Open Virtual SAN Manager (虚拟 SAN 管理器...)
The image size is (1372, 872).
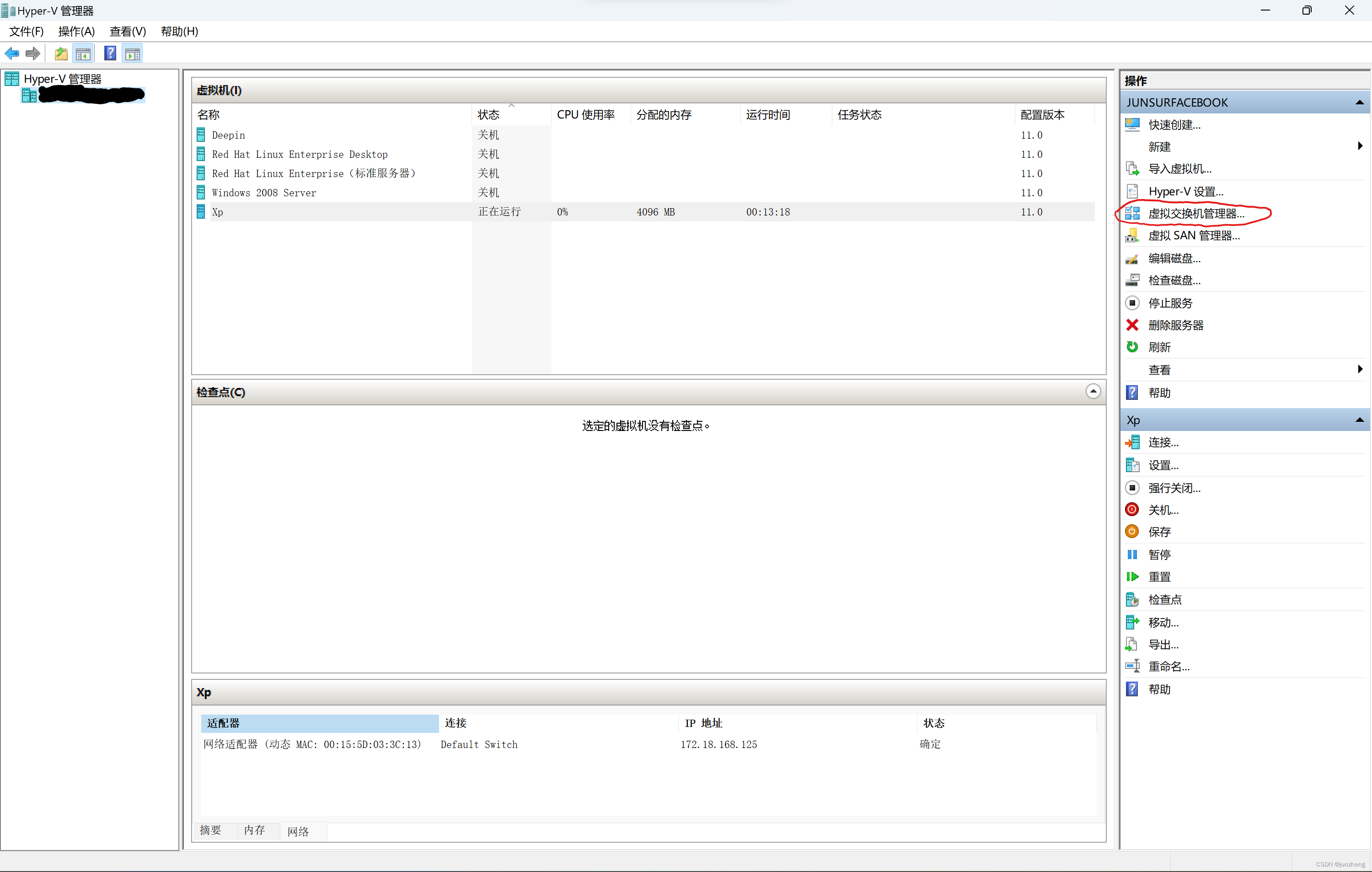[x=1194, y=236]
